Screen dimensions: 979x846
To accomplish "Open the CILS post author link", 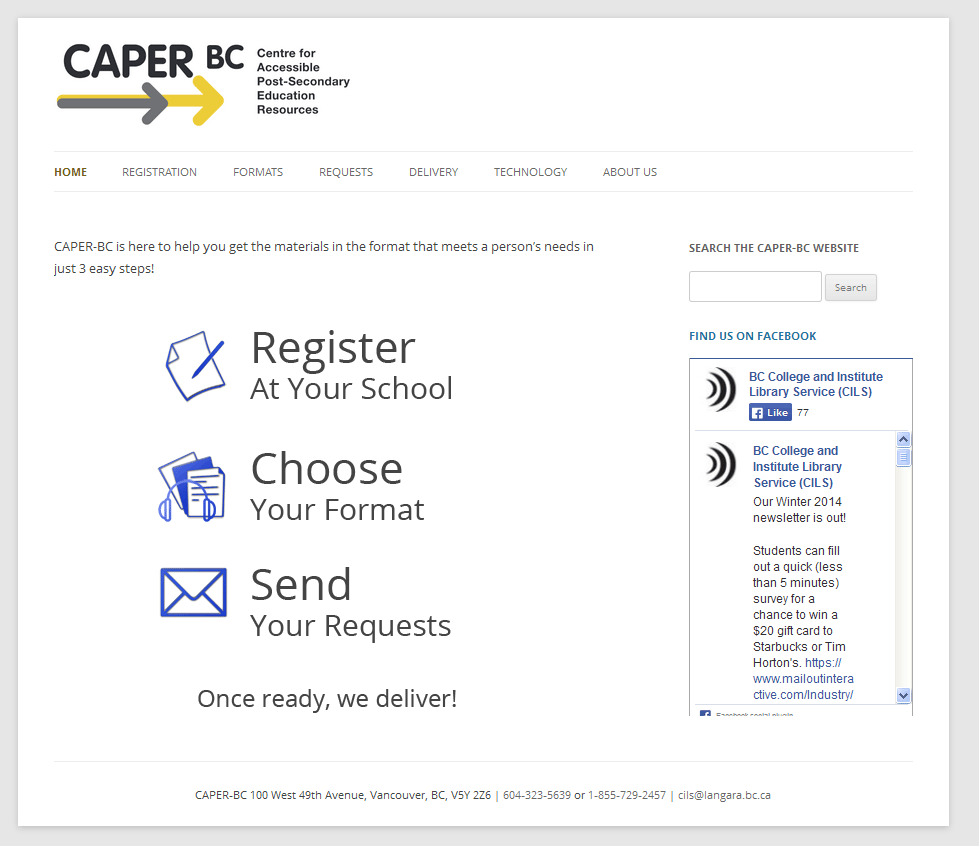I will point(797,466).
